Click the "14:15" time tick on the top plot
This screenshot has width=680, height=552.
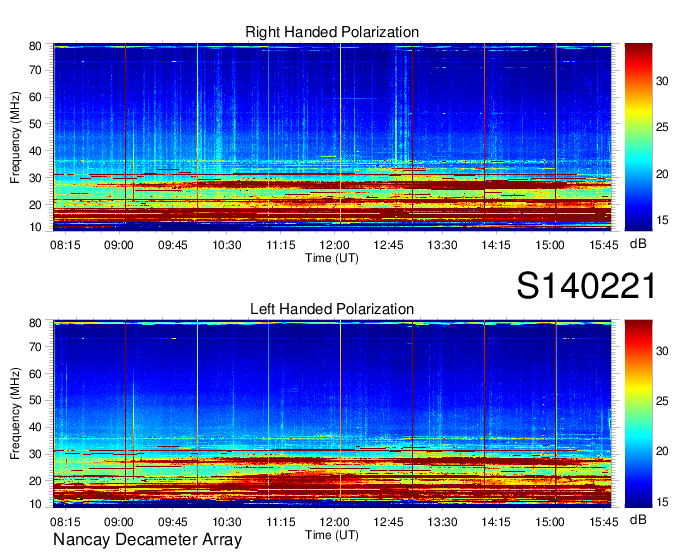click(496, 245)
